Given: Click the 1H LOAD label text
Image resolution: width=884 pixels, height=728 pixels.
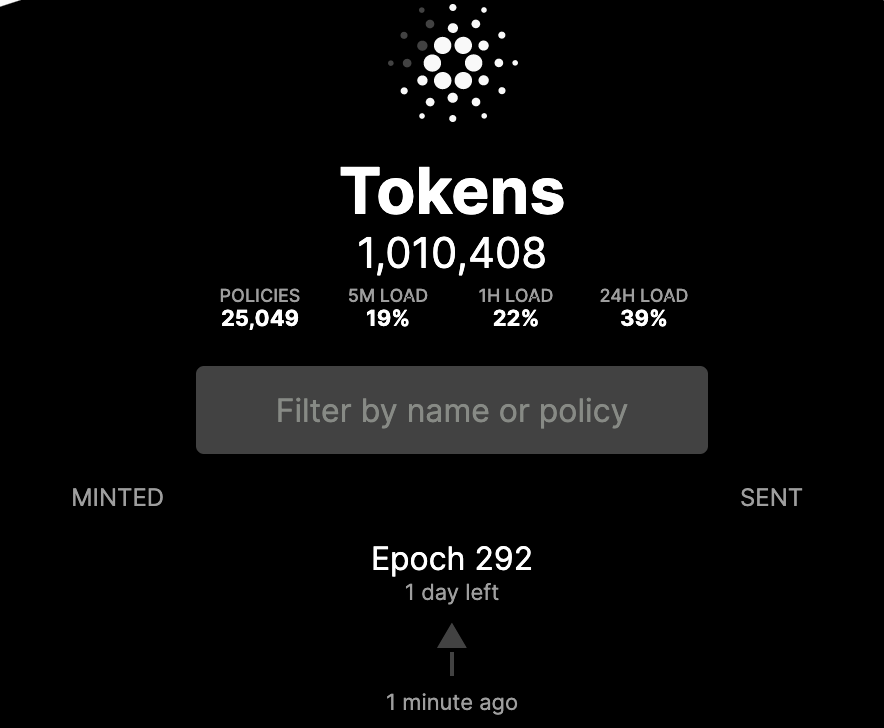Looking at the screenshot, I should point(516,295).
